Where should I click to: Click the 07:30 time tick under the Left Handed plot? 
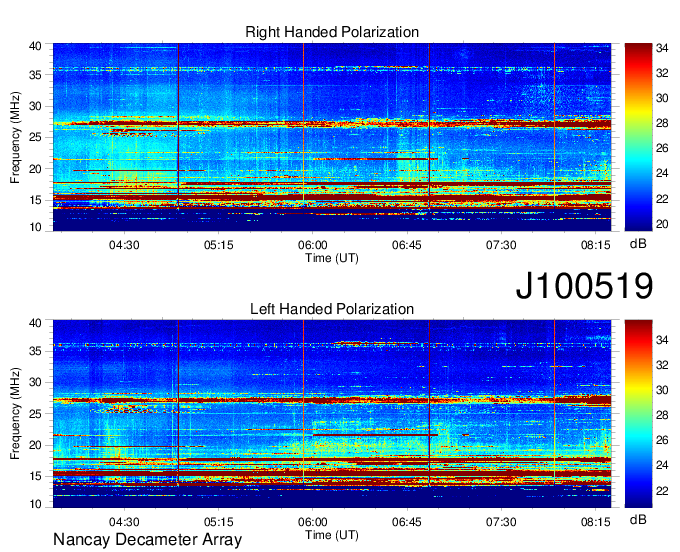(501, 522)
